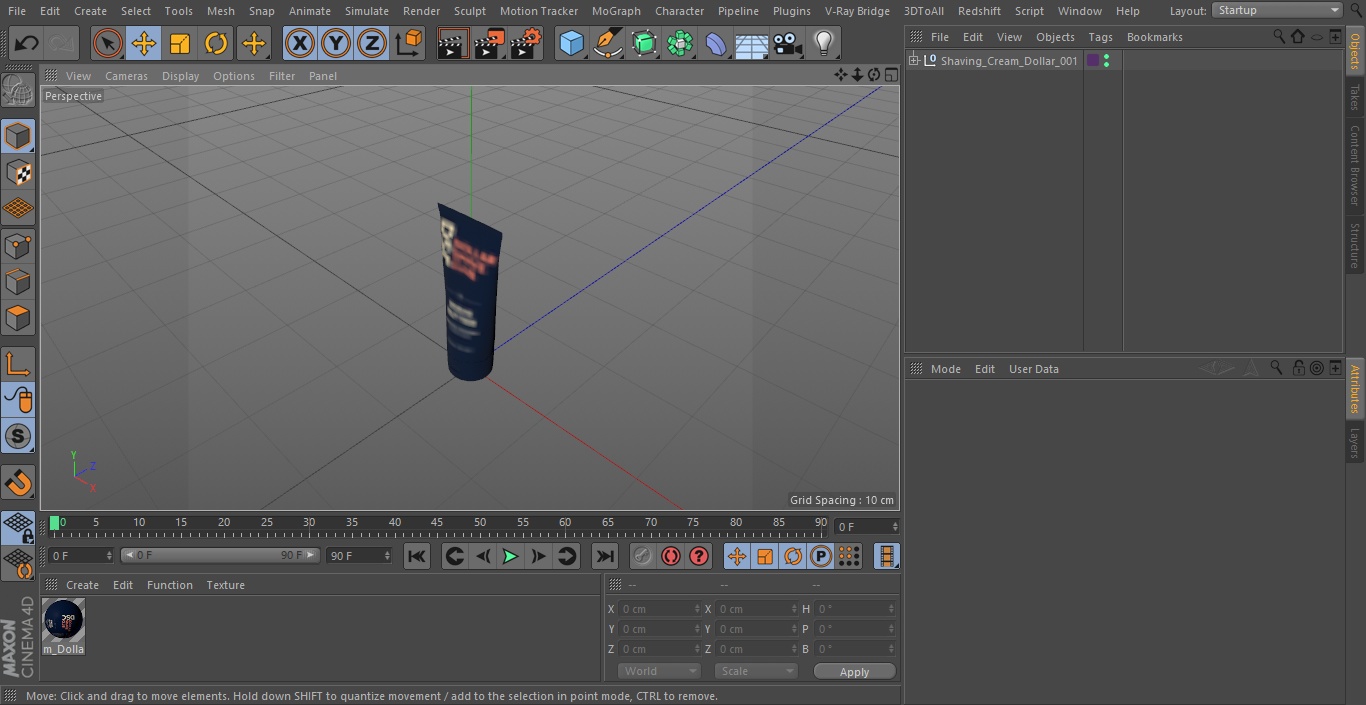Open Material Manager Create menu
Image resolution: width=1366 pixels, height=705 pixels.
pos(82,585)
